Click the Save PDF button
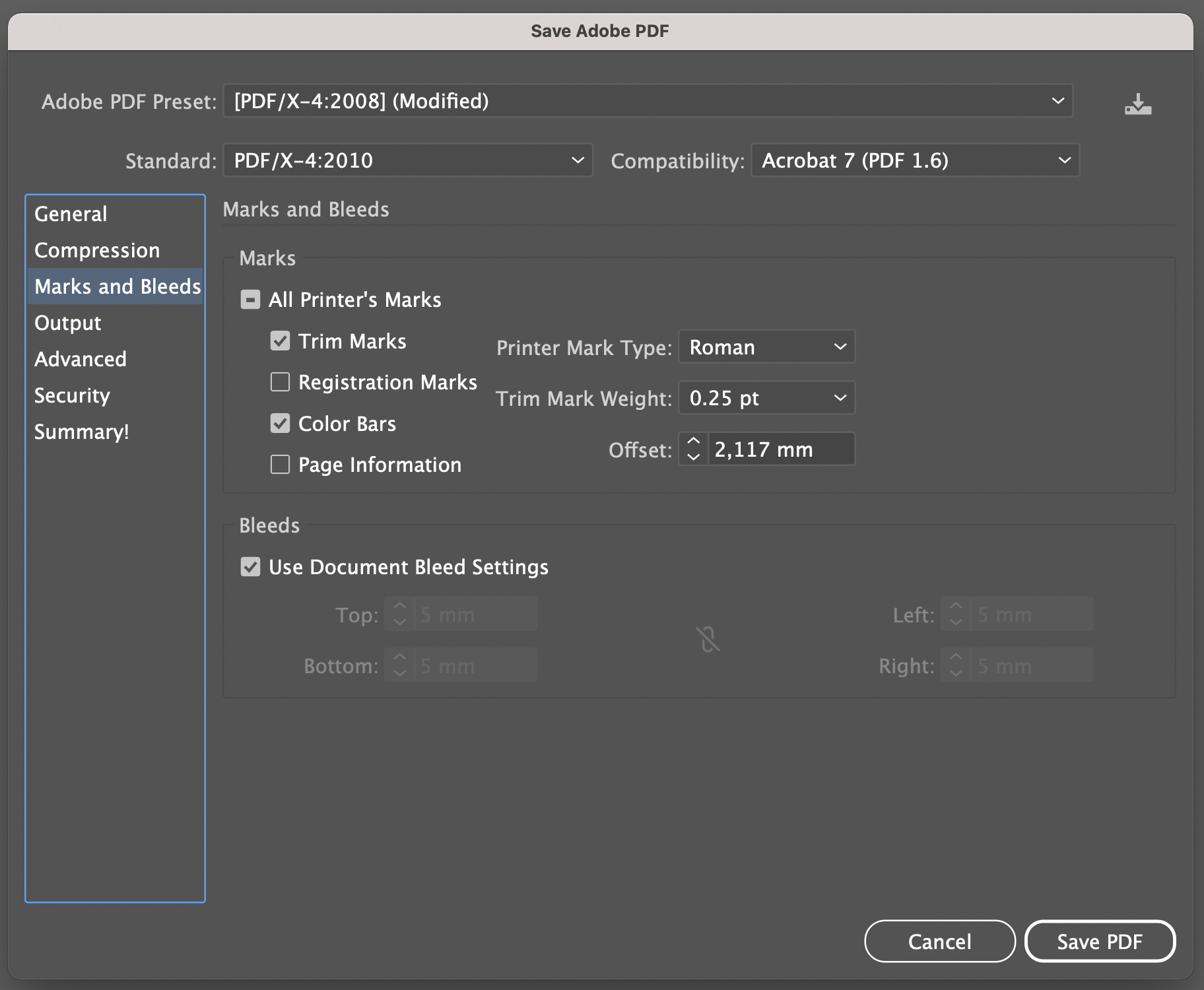Screen dimensions: 1204x990 pyautogui.click(x=1099, y=941)
